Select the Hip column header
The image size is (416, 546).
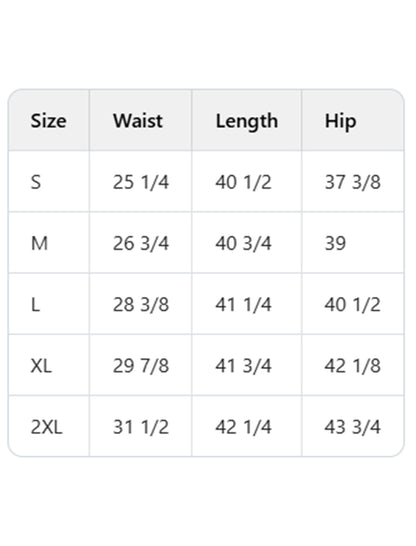click(x=340, y=122)
